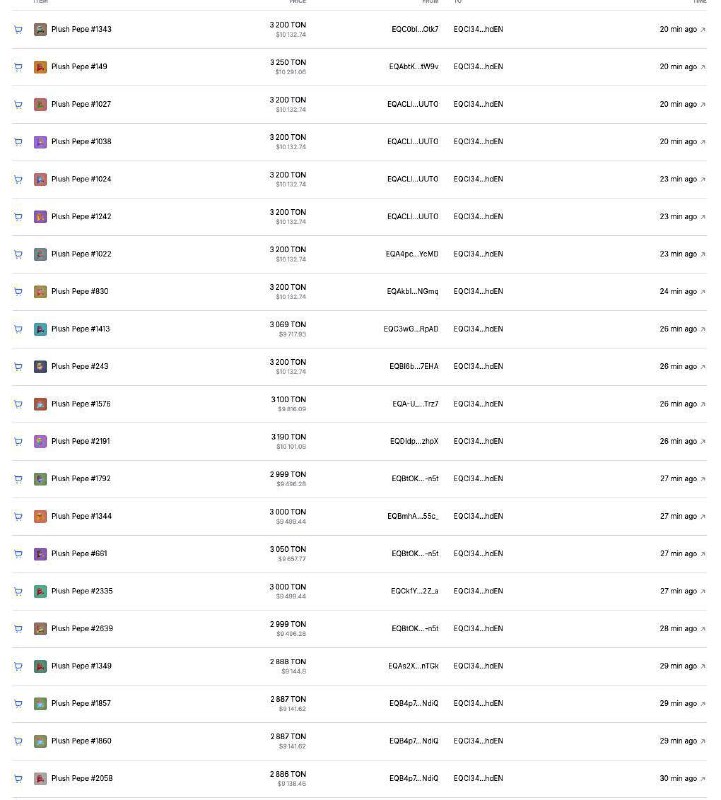Open the Plush Pepe #1344 thumbnail image
Image resolution: width=721 pixels, height=800 pixels.
[40, 516]
